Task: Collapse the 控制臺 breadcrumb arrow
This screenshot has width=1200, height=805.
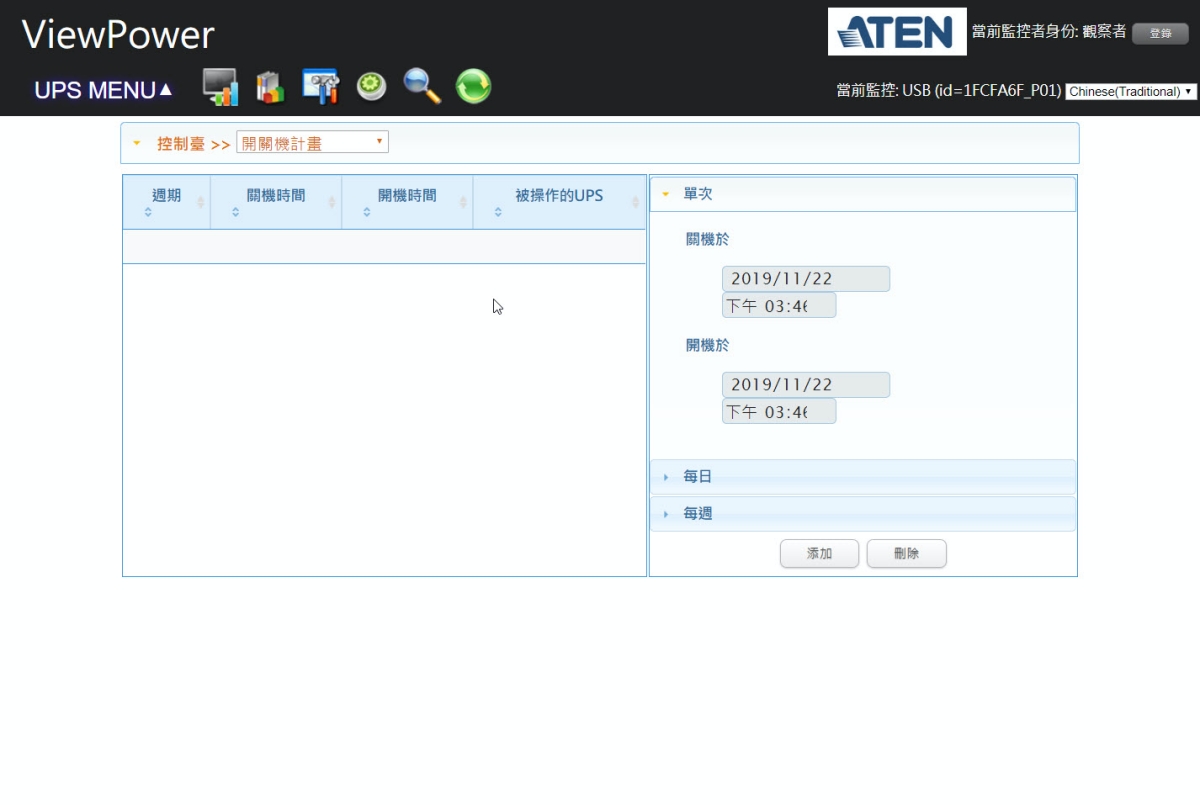Action: 137,143
